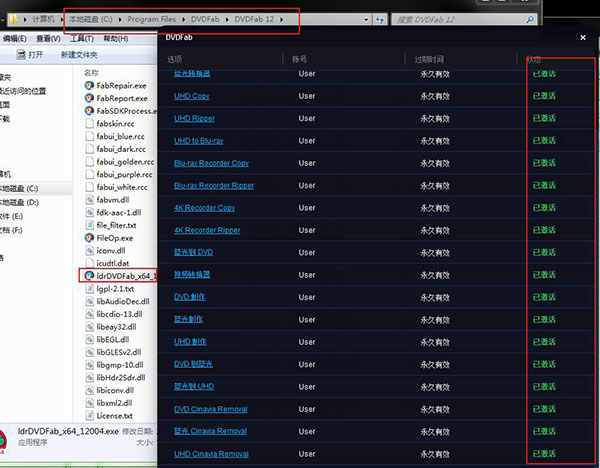Select the lgpl-2.1.txt file icon
600x468 pixels.
(x=90, y=289)
